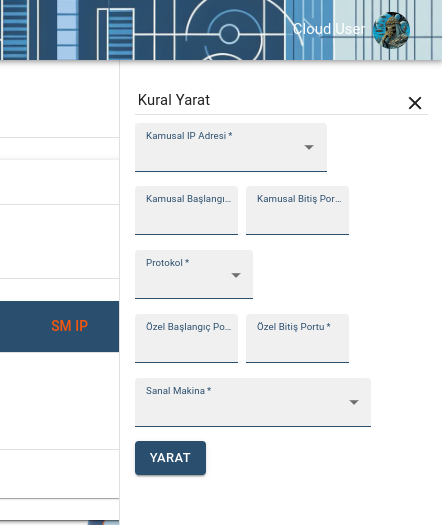This screenshot has width=442, height=525.
Task: Click into the Kamusal Bitiş Portu field
Action: click(297, 210)
